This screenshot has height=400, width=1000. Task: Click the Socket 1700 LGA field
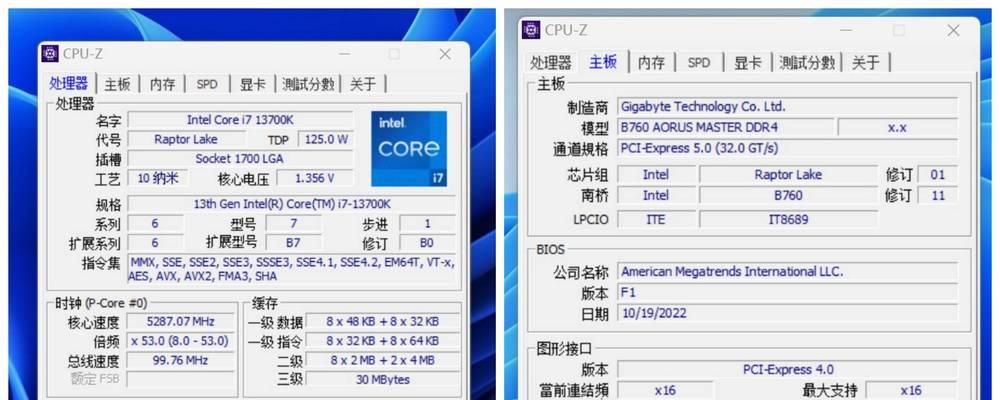point(240,159)
